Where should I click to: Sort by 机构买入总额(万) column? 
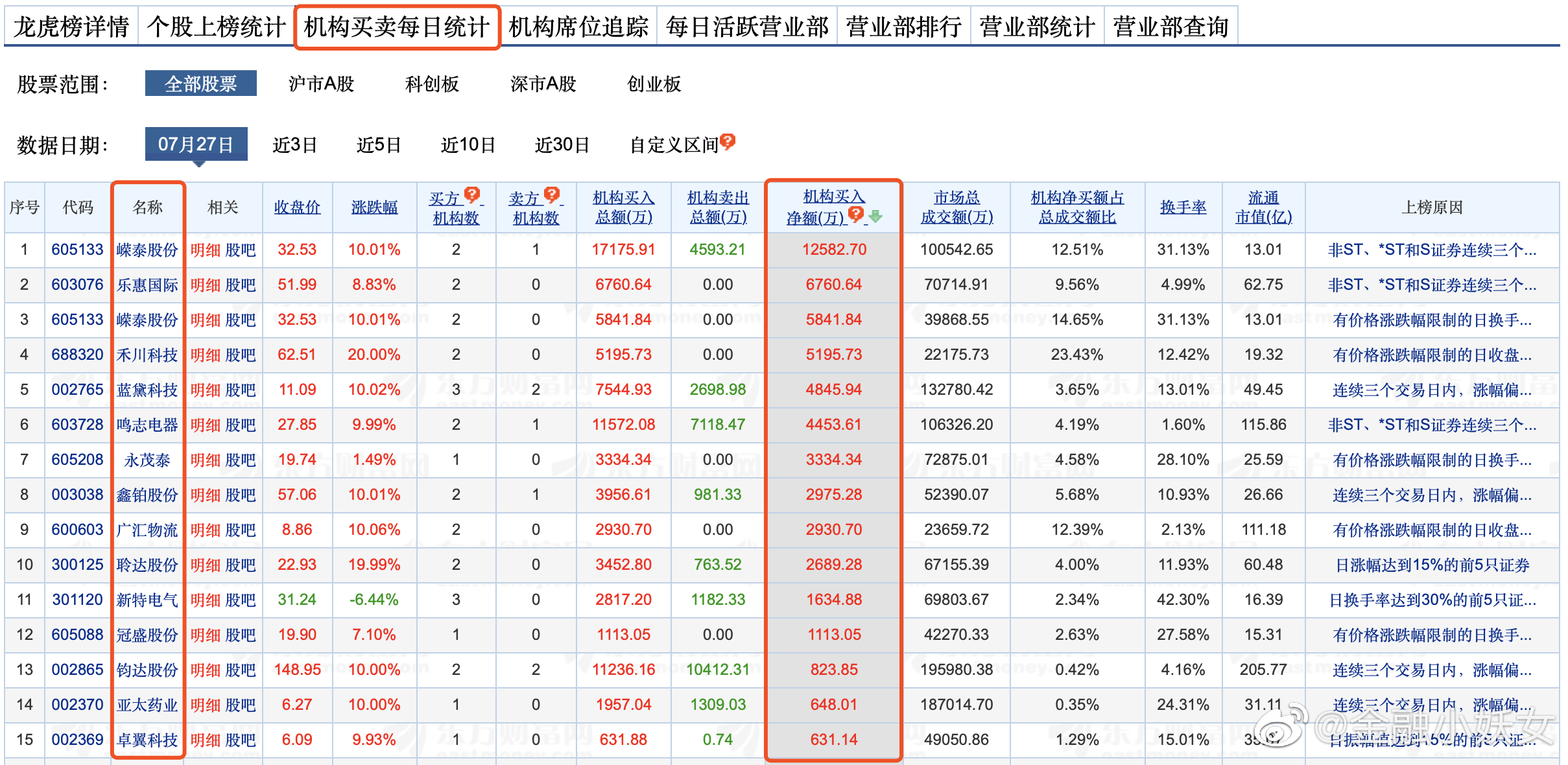[623, 207]
